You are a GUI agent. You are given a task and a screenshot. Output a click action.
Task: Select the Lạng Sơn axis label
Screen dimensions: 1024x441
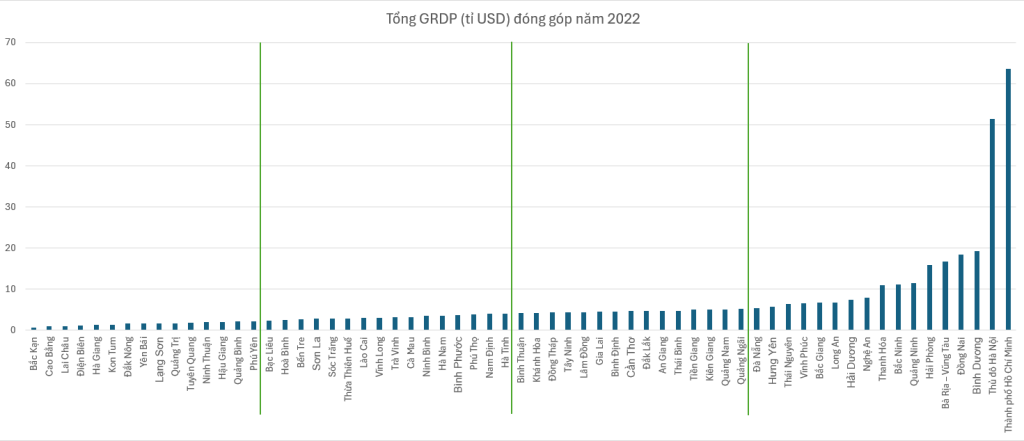tap(160, 357)
